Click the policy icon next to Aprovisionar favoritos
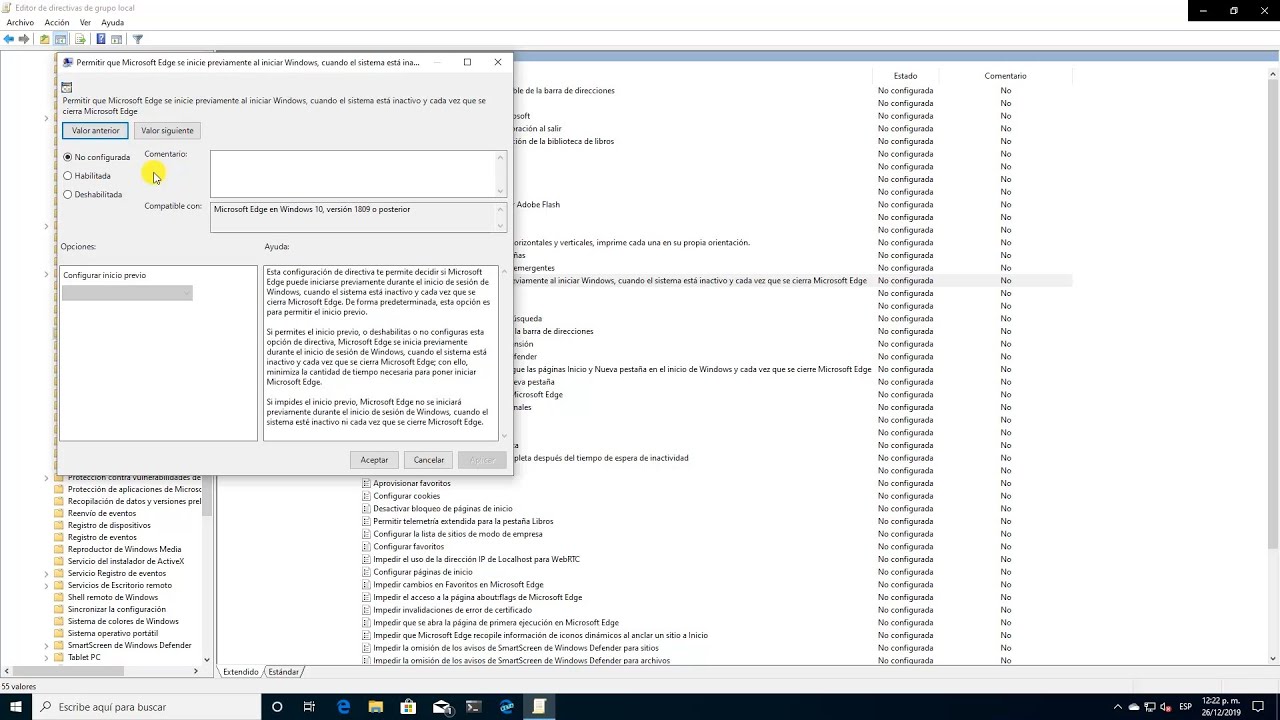1280x720 pixels. [x=366, y=483]
